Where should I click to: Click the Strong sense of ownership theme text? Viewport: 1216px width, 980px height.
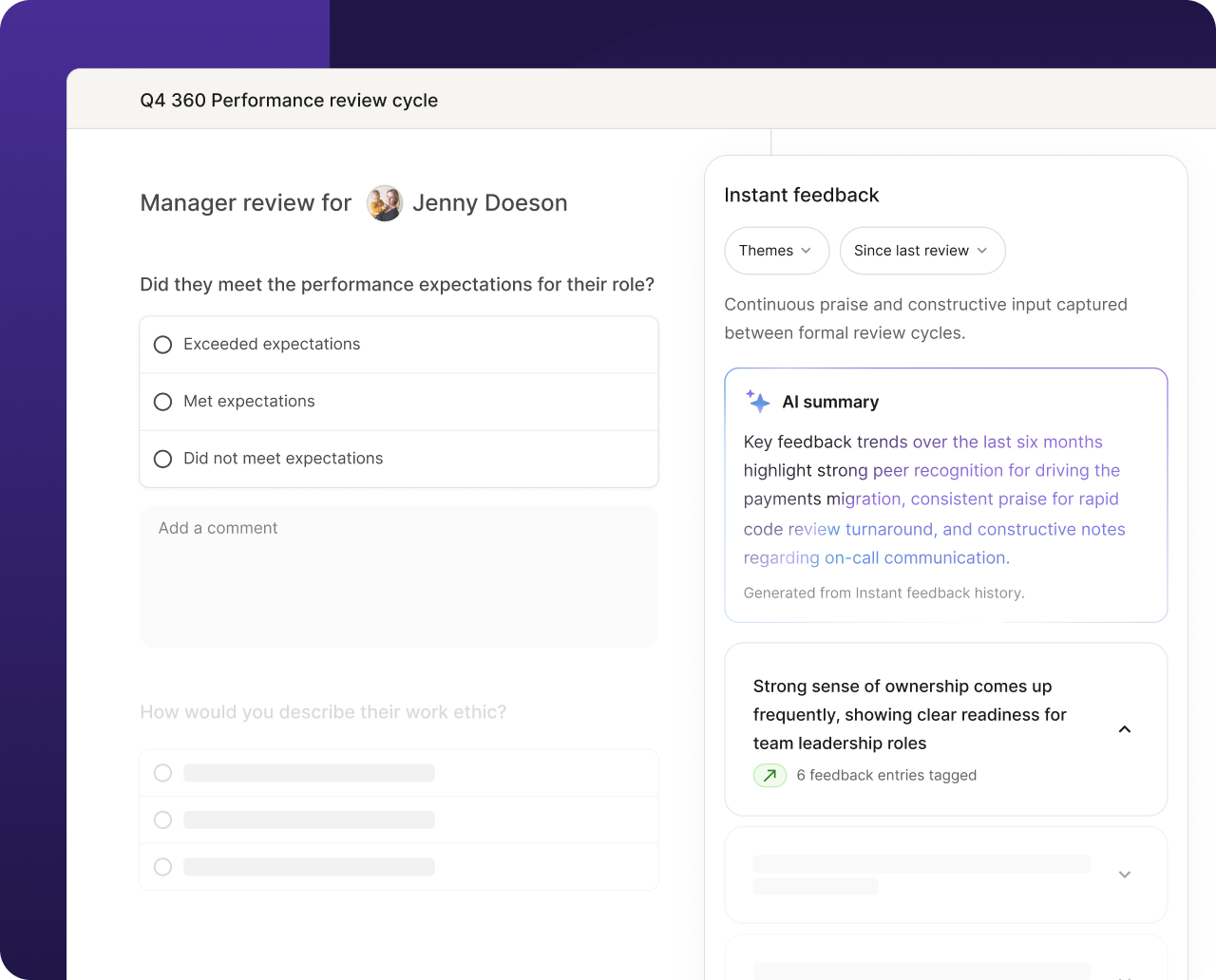pyautogui.click(x=910, y=715)
